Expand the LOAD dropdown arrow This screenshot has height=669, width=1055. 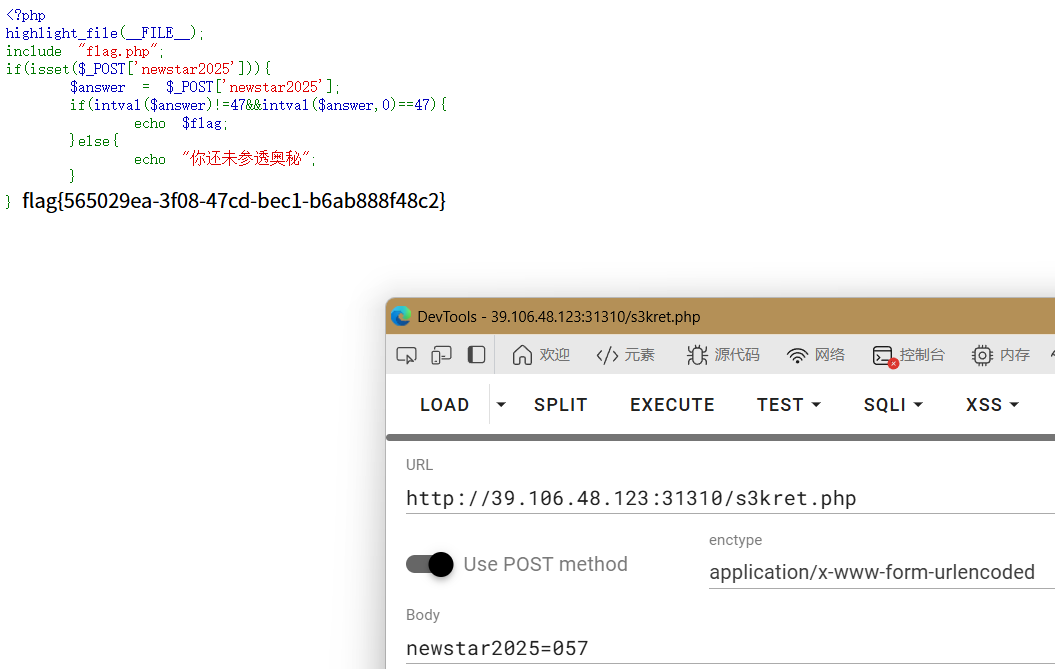[501, 405]
